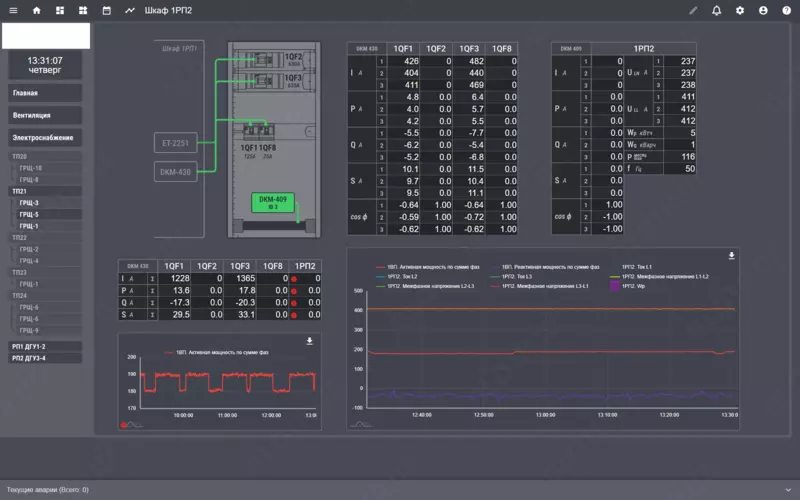800x500 pixels.
Task: Open ГРЩ-2 under ТП22
Action: click(x=48, y=249)
